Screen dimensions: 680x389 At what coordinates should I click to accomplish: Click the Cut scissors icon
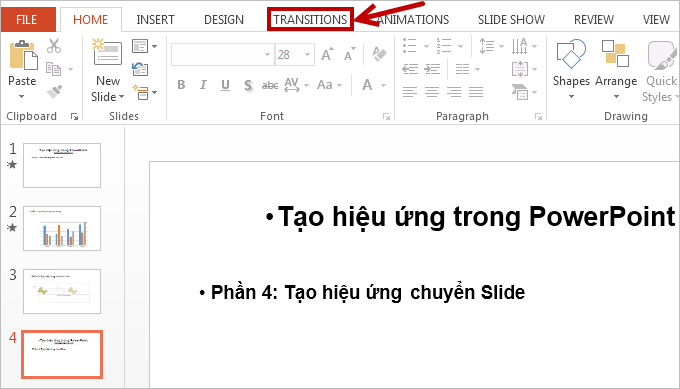(54, 46)
